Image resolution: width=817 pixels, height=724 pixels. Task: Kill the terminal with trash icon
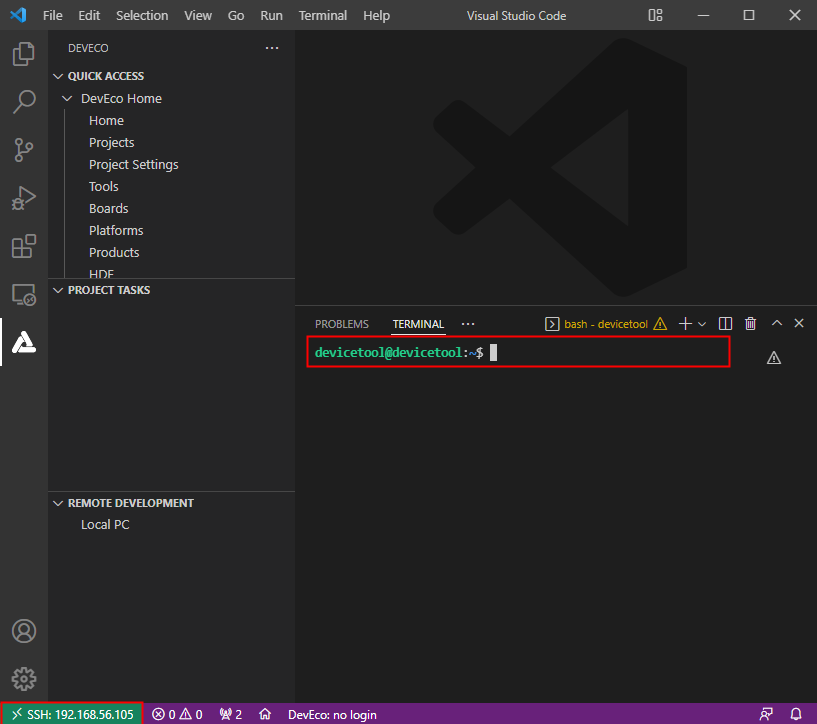point(750,324)
